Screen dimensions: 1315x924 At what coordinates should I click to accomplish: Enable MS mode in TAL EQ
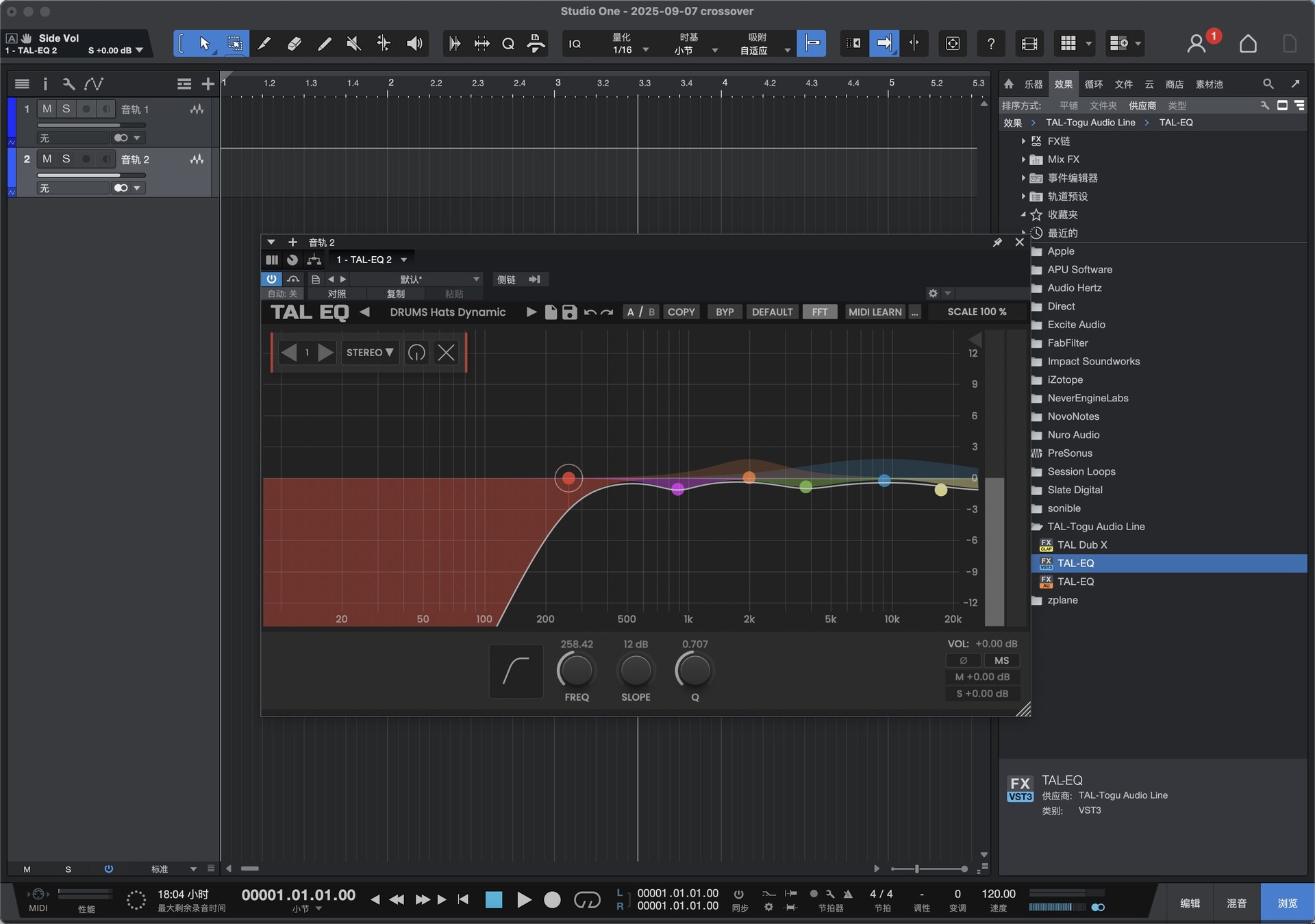[x=1001, y=660]
